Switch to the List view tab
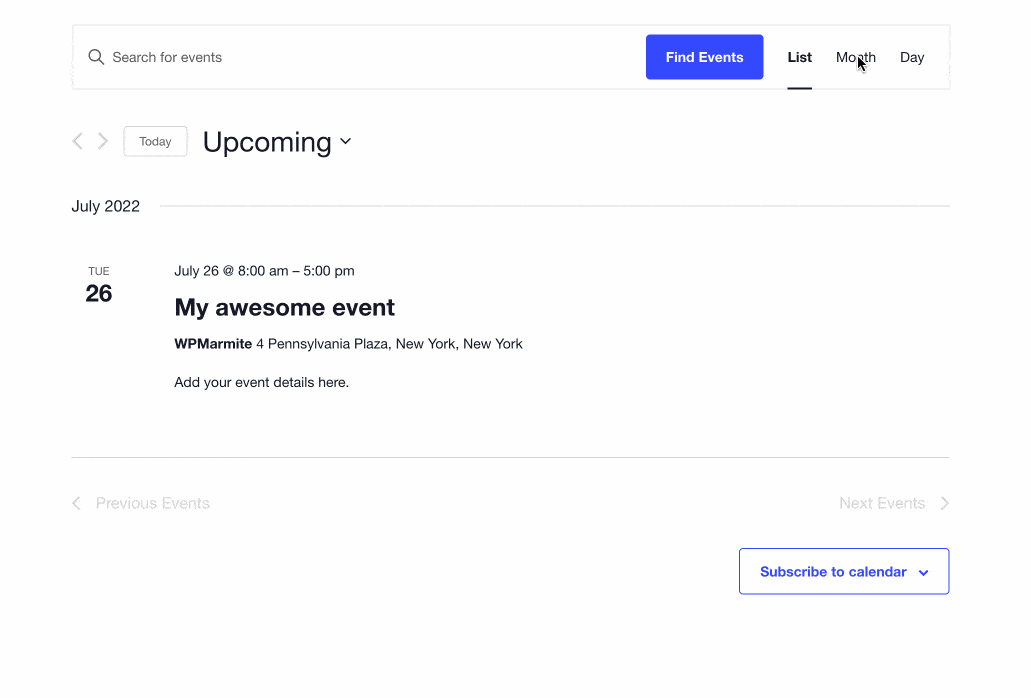 (800, 57)
